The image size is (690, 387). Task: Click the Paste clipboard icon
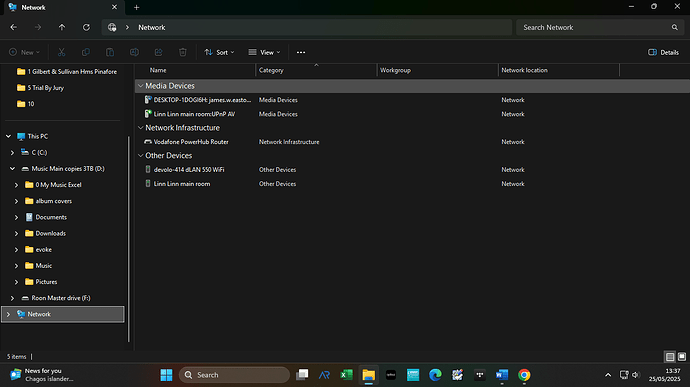tap(110, 52)
